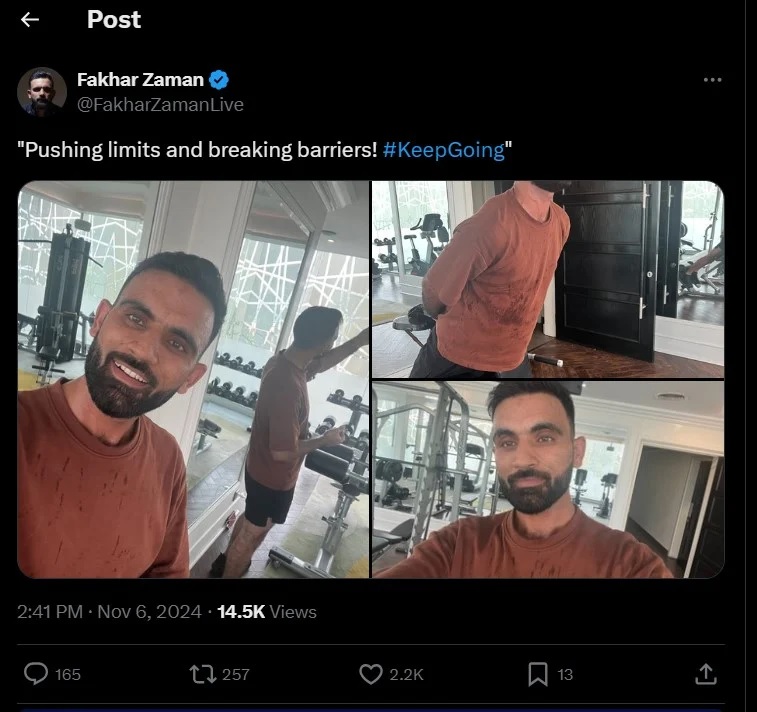
Task: Click the 2.2K likes count
Action: click(x=406, y=674)
